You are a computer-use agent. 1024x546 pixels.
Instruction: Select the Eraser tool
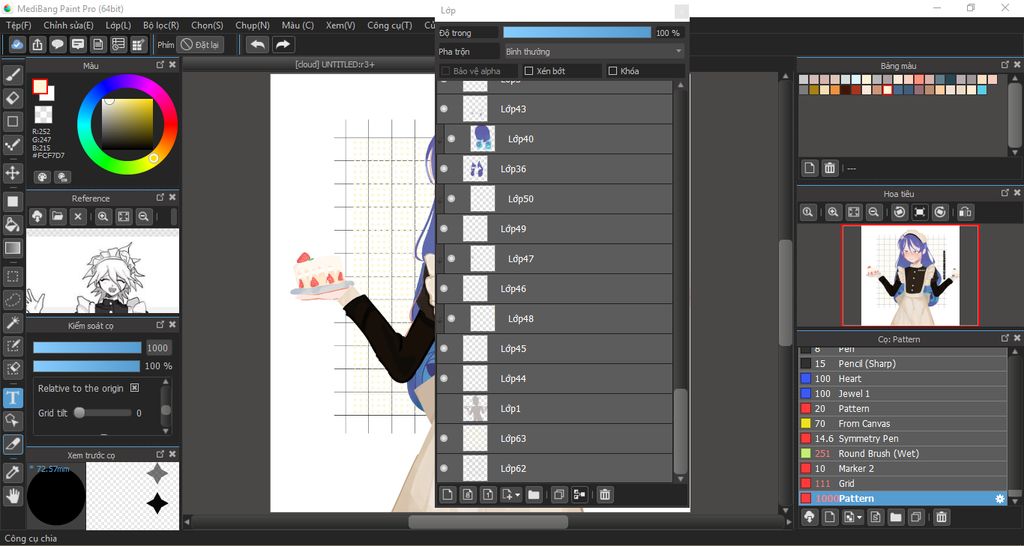(12, 98)
